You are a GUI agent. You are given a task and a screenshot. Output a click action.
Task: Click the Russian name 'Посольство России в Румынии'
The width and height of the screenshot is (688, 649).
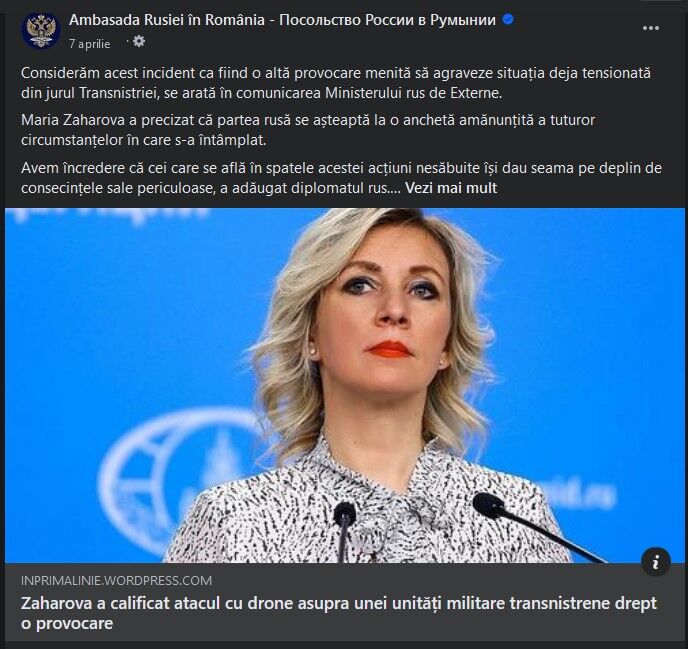pos(387,20)
